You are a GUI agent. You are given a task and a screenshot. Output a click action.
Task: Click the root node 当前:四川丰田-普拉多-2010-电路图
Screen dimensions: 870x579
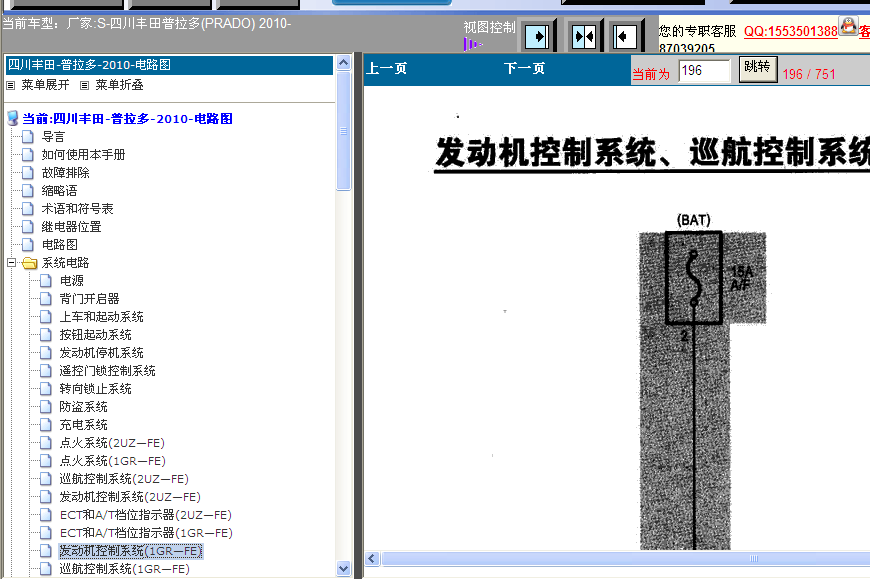[127, 119]
